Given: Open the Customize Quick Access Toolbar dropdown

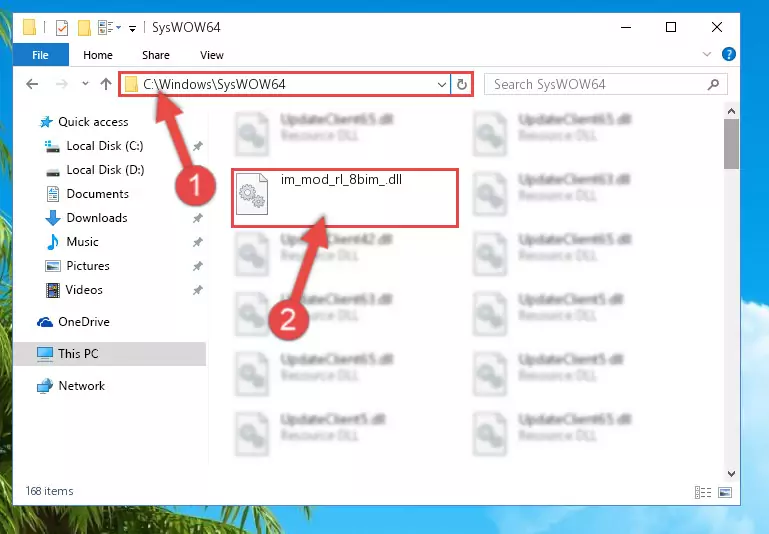Looking at the screenshot, I should (x=132, y=28).
